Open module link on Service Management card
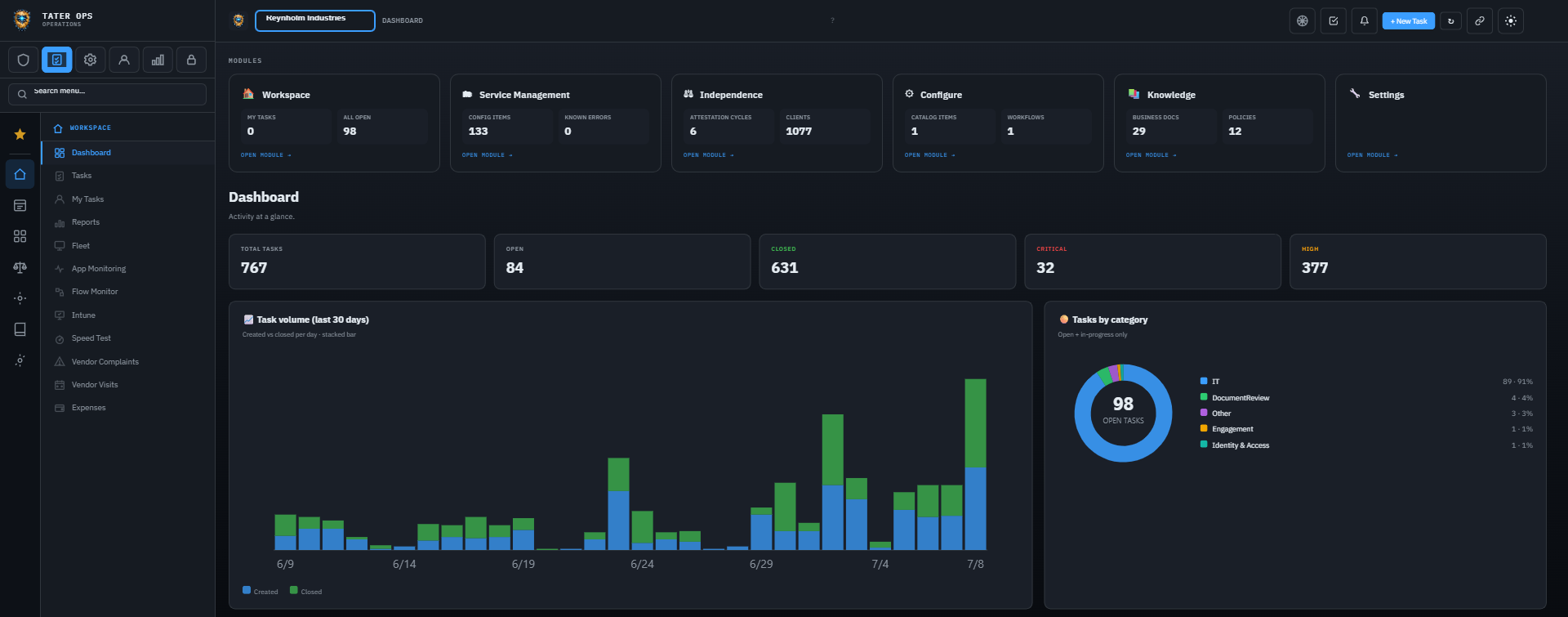Viewport: 1568px width, 617px height. point(488,155)
